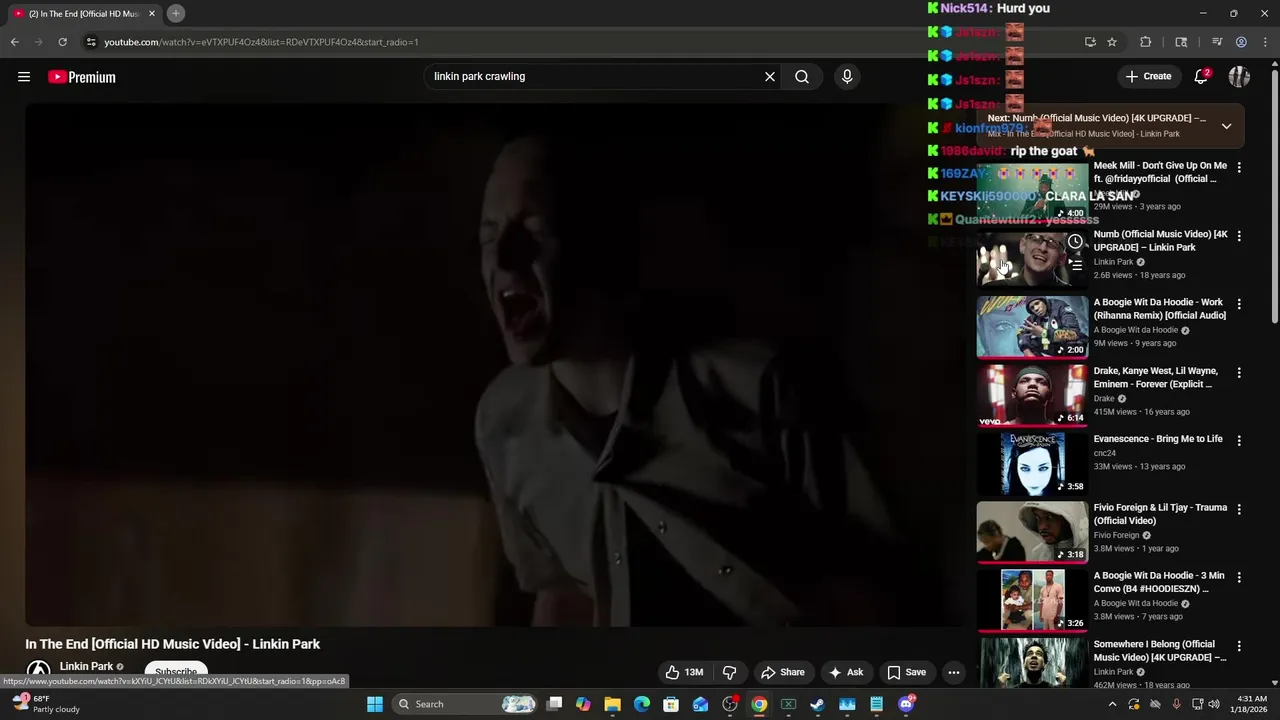Screen dimensions: 1280x720
Task: Go back with browser back arrow
Action: (x=14, y=42)
